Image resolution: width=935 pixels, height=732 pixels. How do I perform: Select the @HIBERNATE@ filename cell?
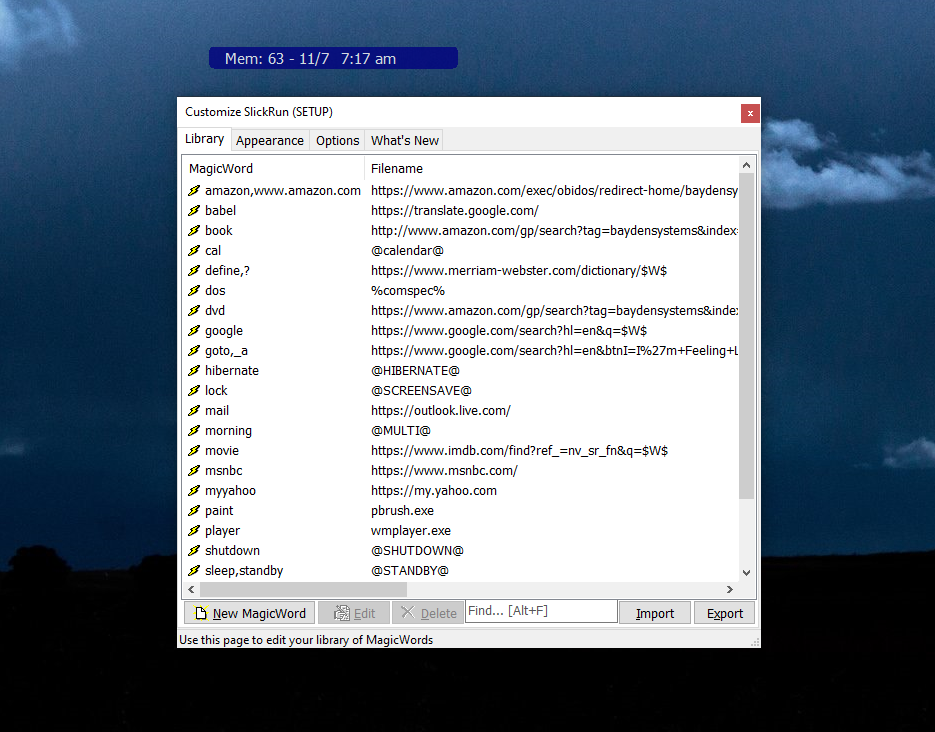[x=415, y=370]
